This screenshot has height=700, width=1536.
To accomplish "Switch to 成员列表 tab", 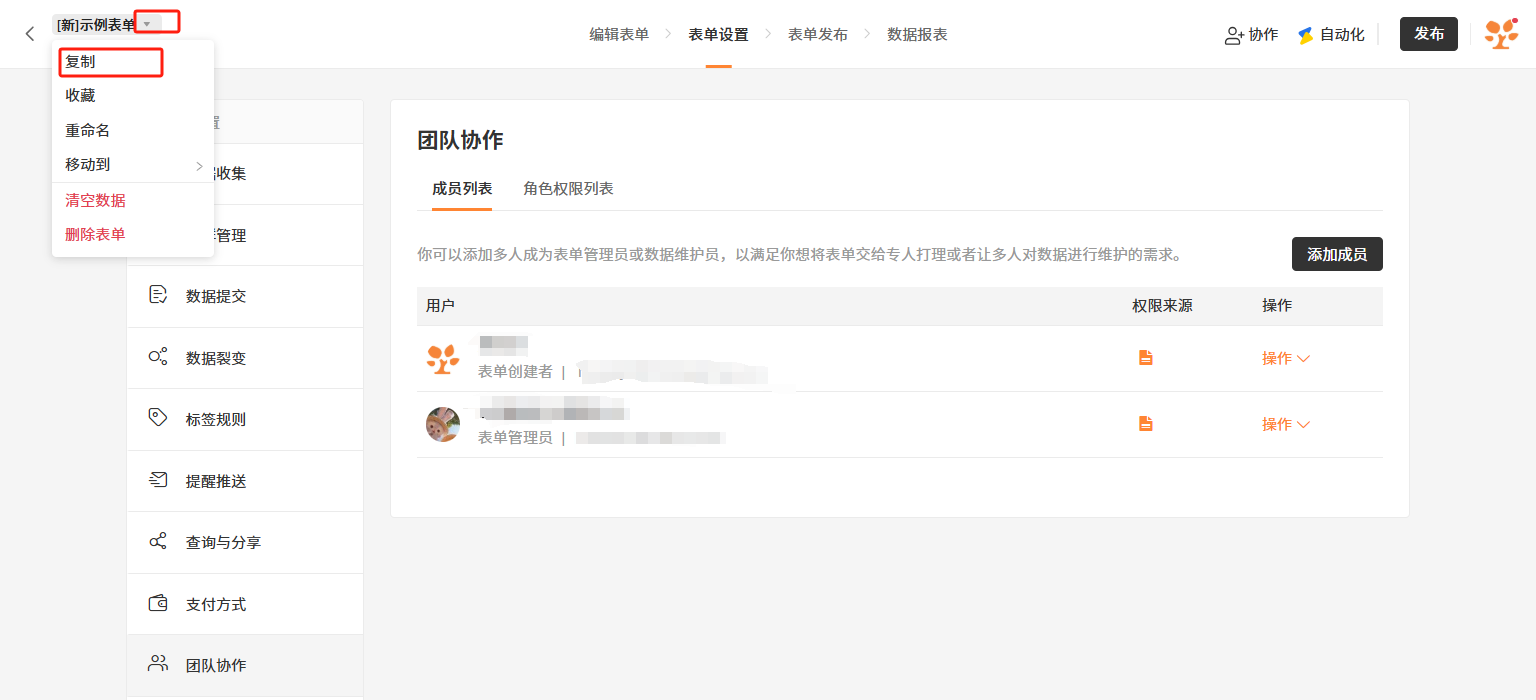I will (x=462, y=188).
